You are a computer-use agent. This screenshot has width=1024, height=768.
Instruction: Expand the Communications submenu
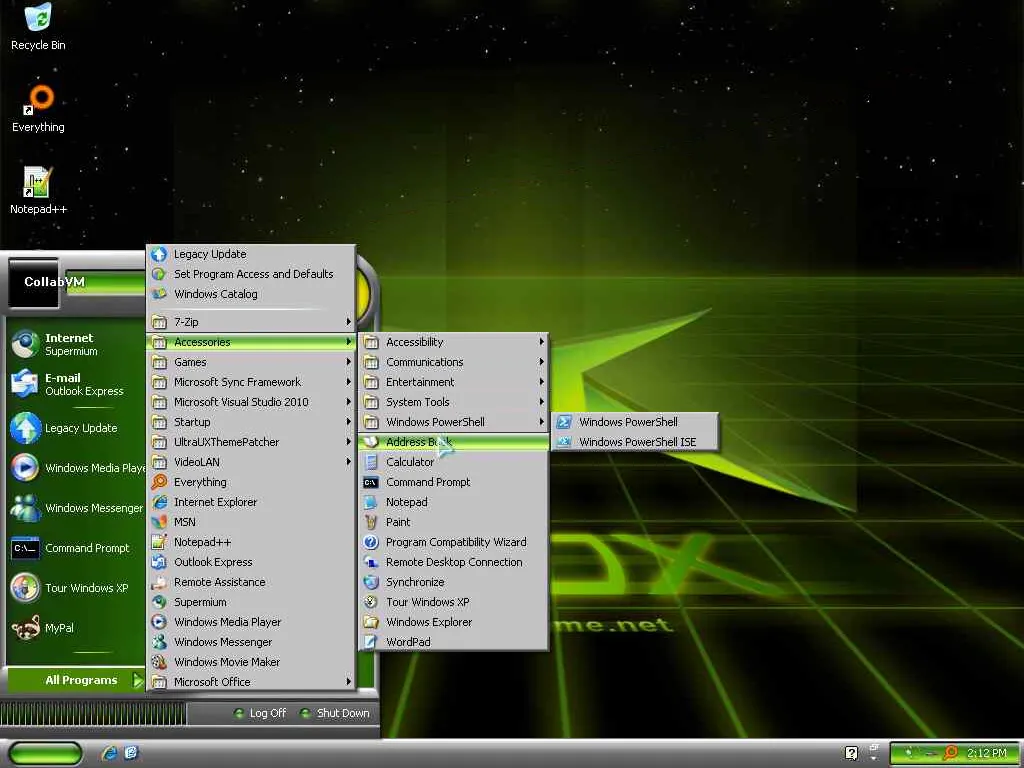pyautogui.click(x=454, y=362)
